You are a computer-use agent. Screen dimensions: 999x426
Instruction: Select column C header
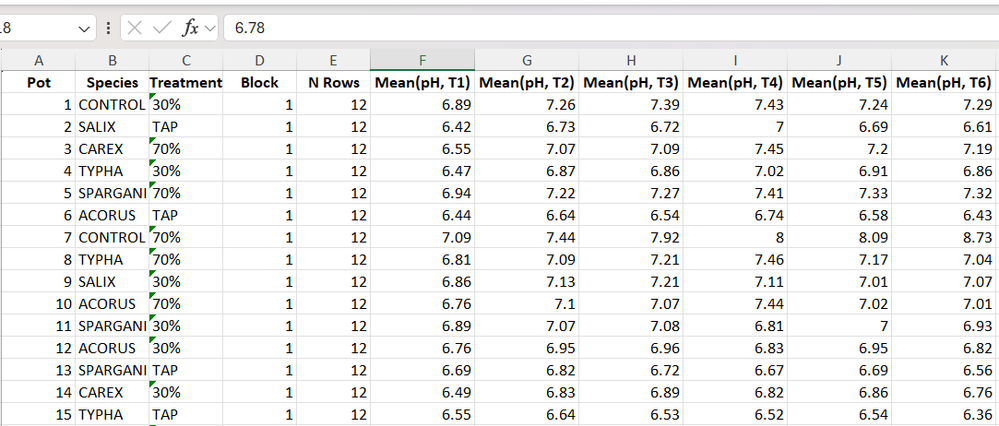pyautogui.click(x=186, y=60)
